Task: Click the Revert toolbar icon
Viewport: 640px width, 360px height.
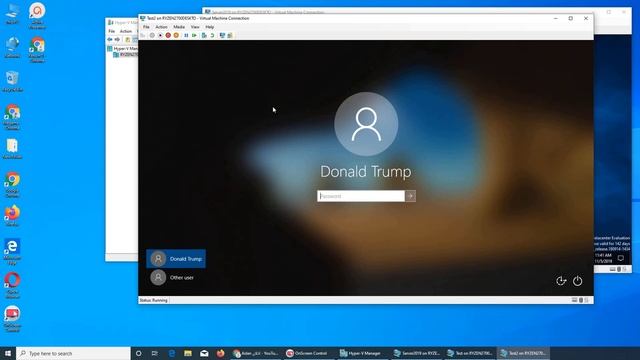Action: pyautogui.click(x=212, y=36)
